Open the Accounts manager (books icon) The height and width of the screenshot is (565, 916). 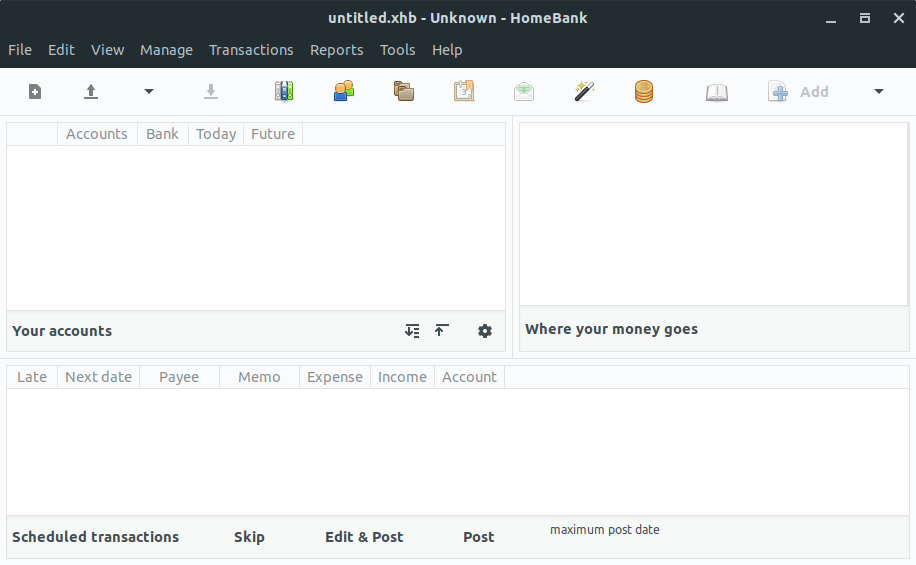pos(284,92)
